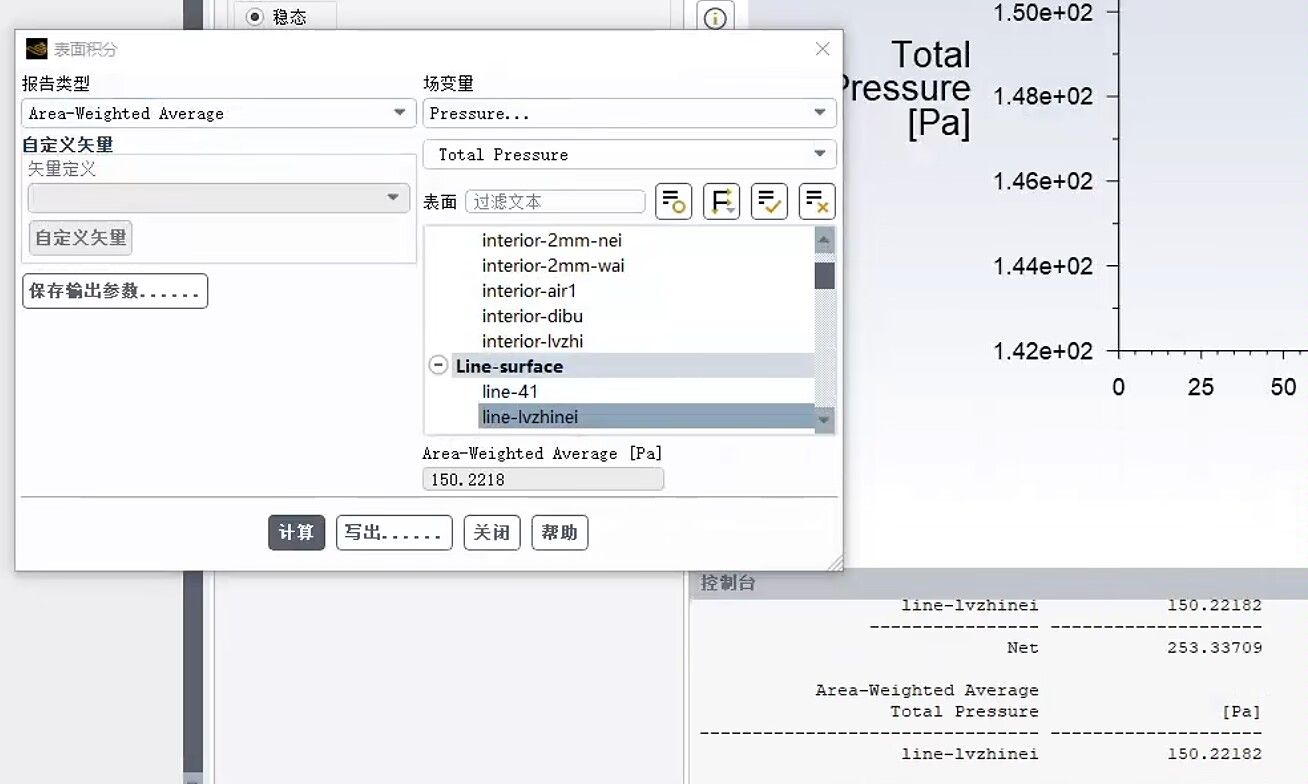The height and width of the screenshot is (784, 1308).
Task: Click the surface list scrollbar down arrow
Action: 824,421
